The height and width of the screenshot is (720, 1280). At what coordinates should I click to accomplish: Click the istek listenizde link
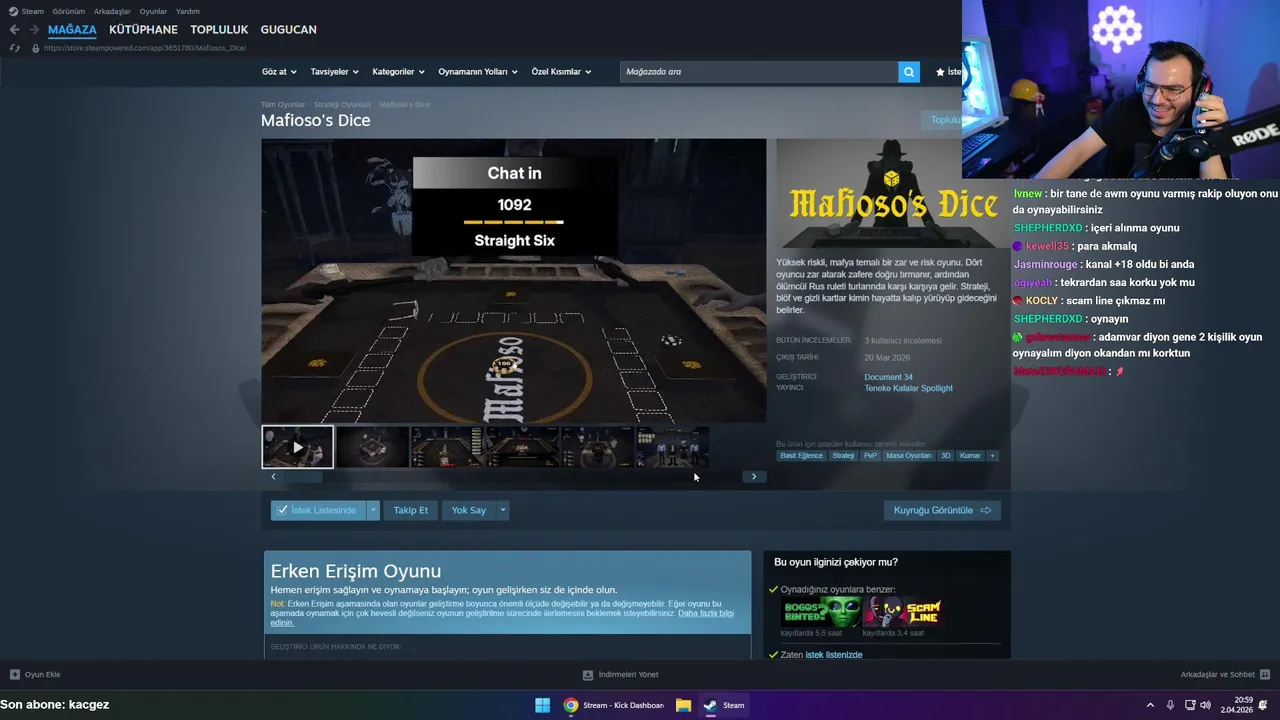pos(834,655)
